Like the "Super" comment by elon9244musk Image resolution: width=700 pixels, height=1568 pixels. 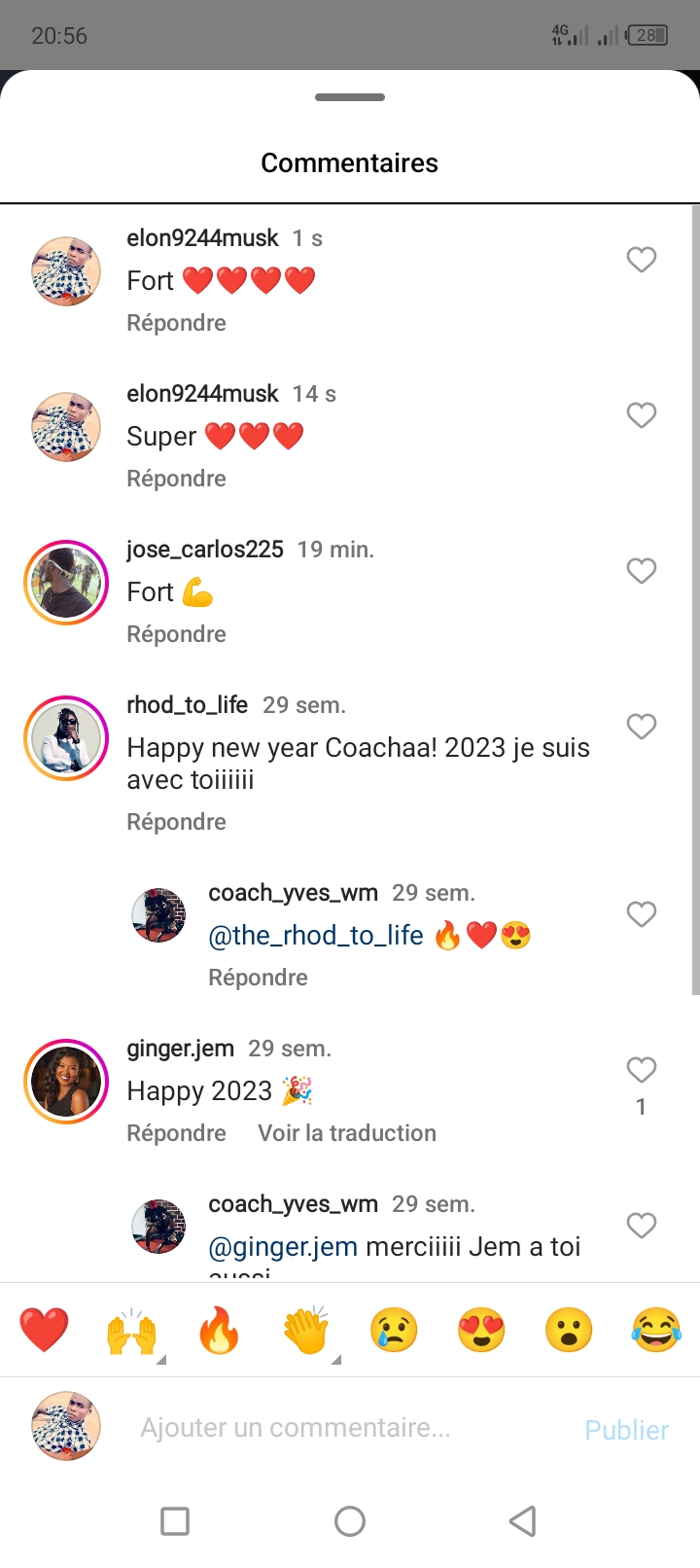(x=642, y=415)
